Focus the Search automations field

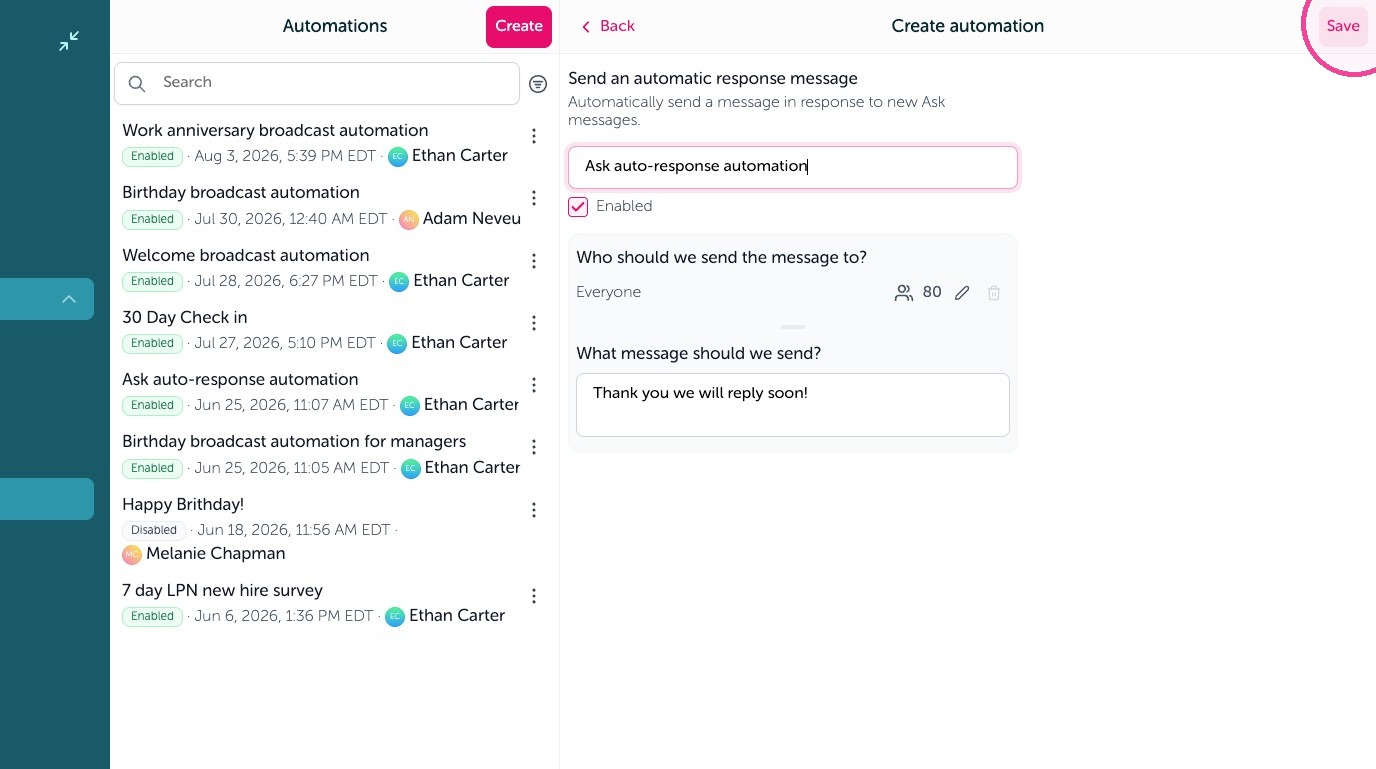point(317,84)
